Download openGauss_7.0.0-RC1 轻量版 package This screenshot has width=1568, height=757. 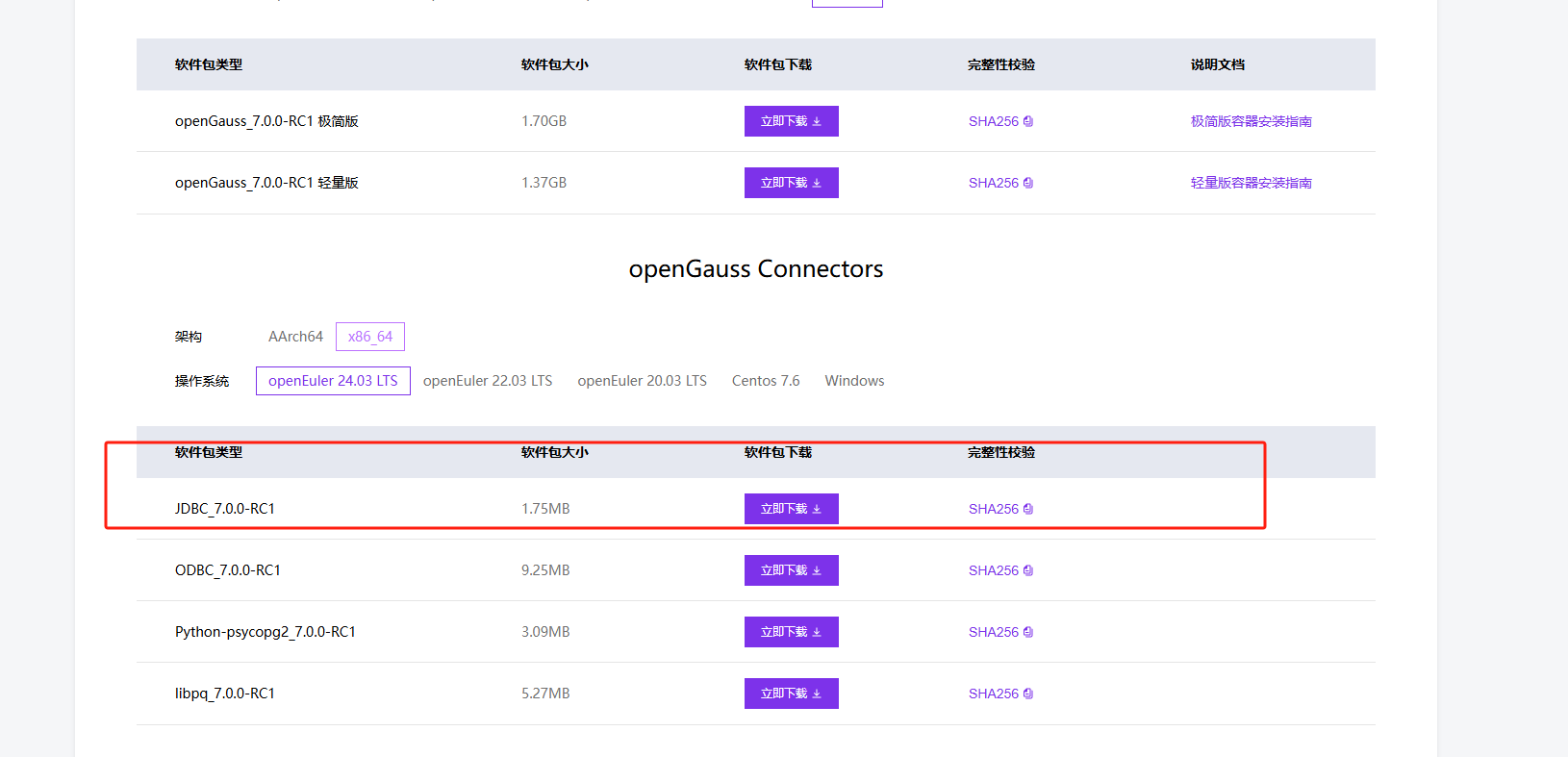791,183
